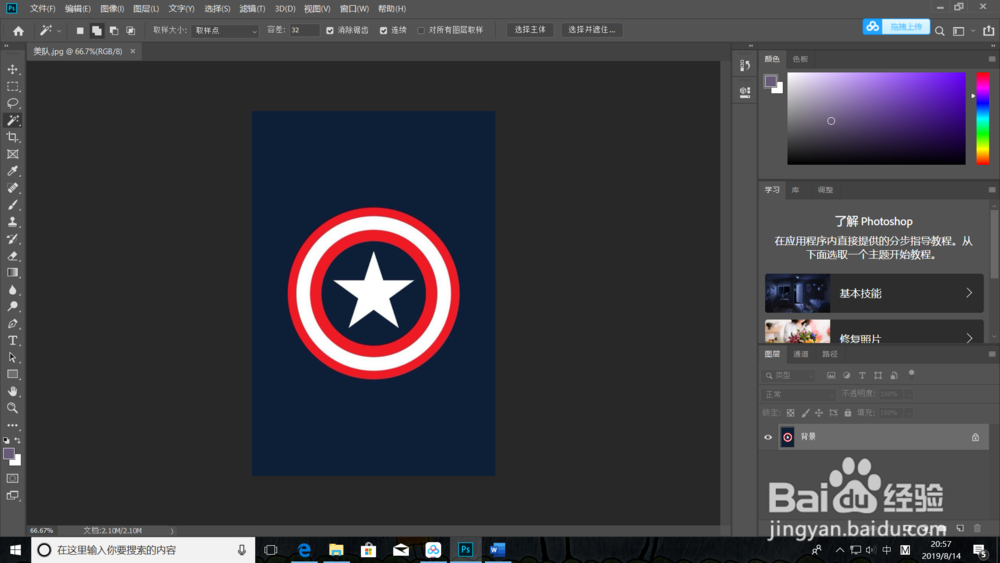Open the 滤镜(T) menu

pyautogui.click(x=252, y=9)
